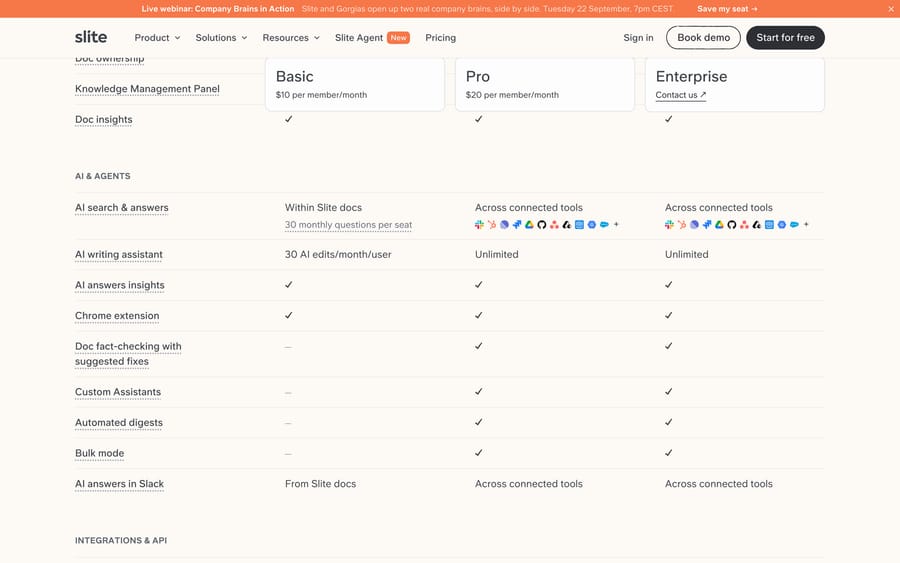Click the Start for free button
The image size is (900, 563).
pos(785,37)
